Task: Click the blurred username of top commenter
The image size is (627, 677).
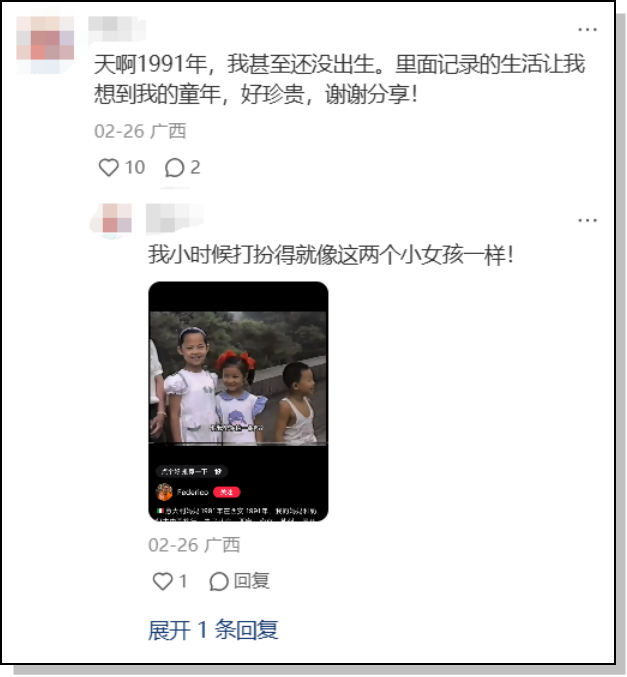Action: click(x=117, y=28)
